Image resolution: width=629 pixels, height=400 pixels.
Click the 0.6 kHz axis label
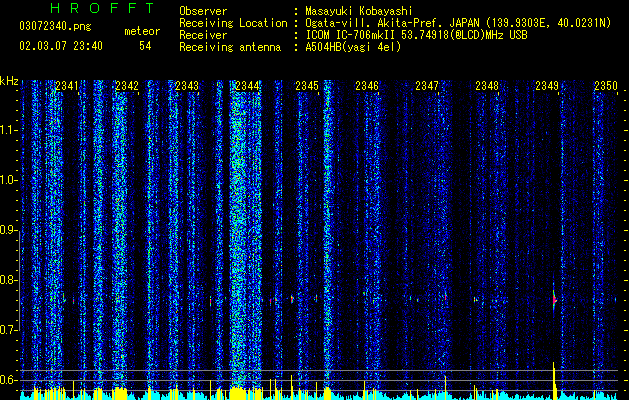pos(8,380)
